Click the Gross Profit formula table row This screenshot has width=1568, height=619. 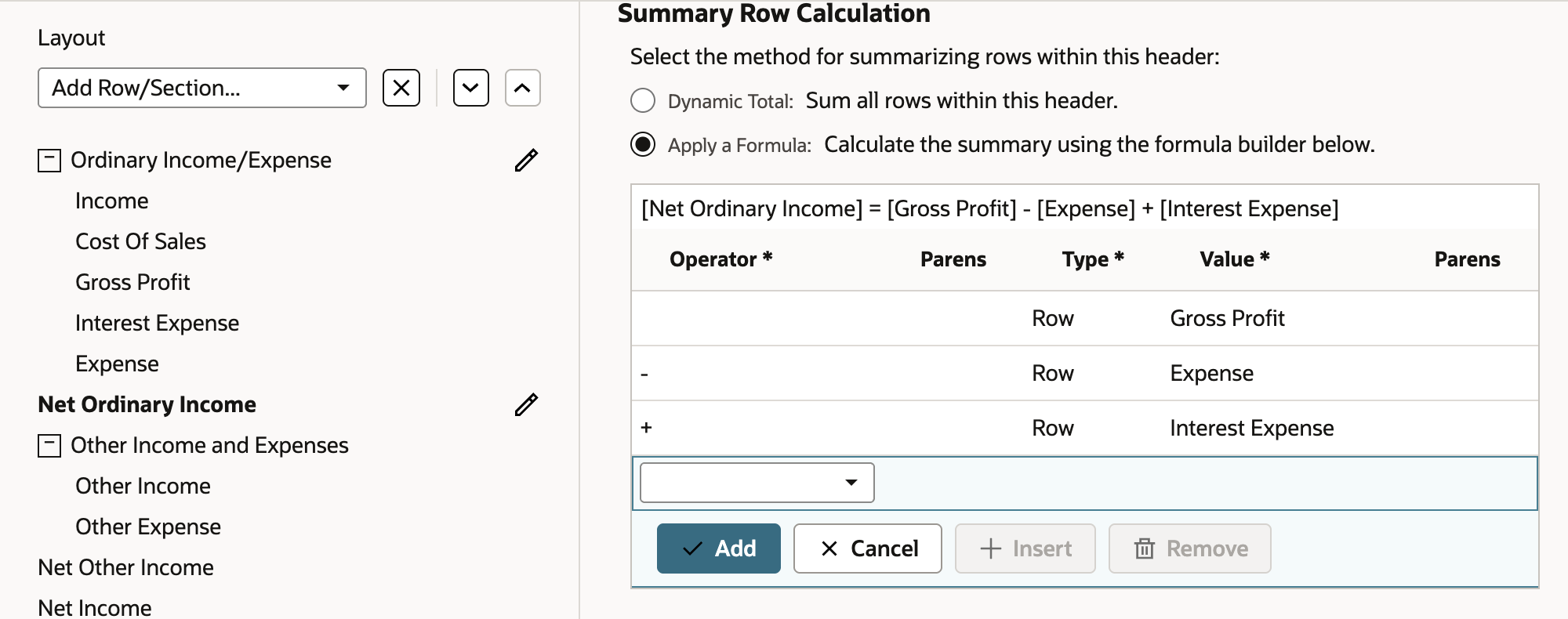tap(1085, 318)
